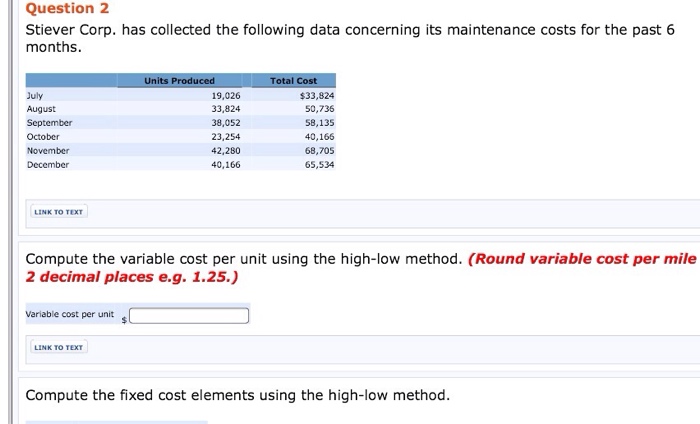
Task: Click total cost $33,824 for July
Action: pyautogui.click(x=317, y=96)
